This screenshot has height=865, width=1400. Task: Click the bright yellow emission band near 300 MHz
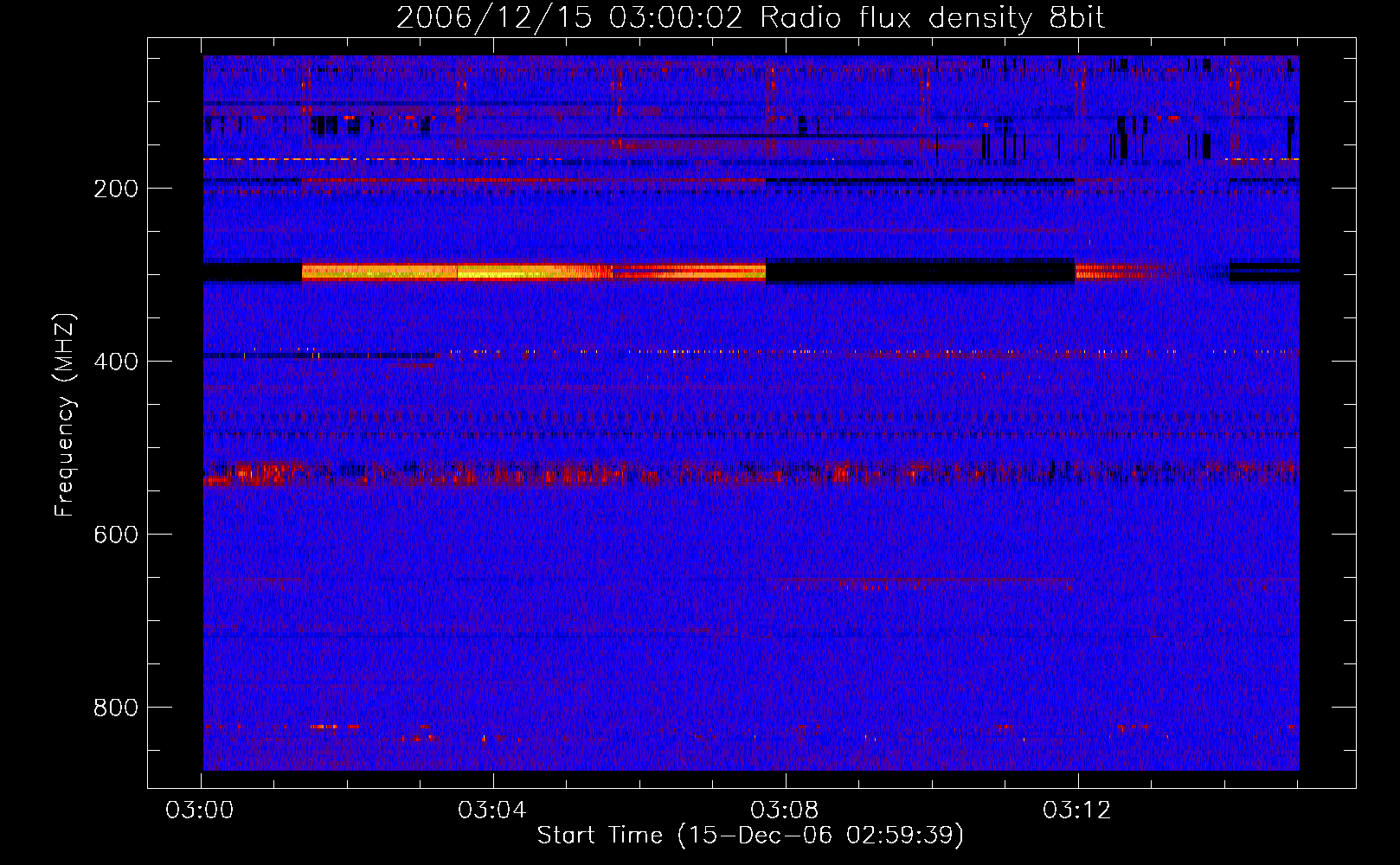pos(534,272)
